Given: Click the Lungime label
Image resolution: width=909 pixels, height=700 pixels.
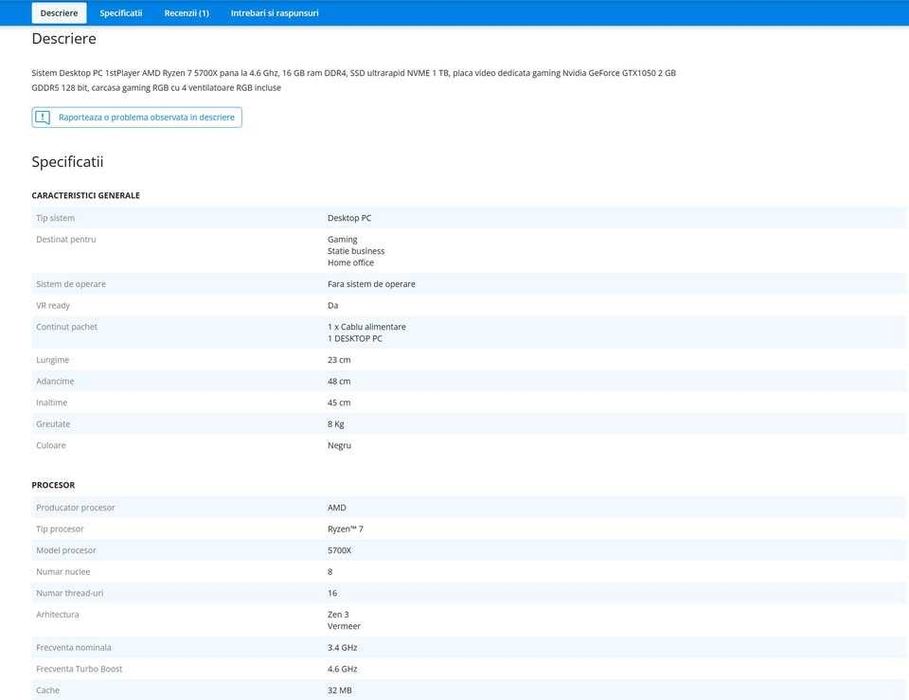Looking at the screenshot, I should [52, 360].
